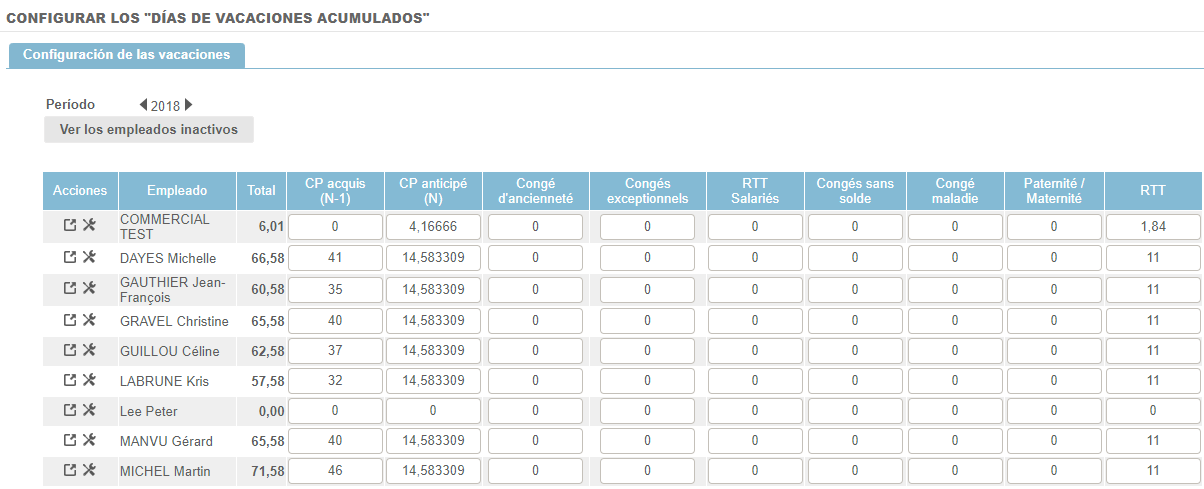Viewport: 1204px width, 489px height.
Task: Edit CP anticipé field for Lee Peter
Action: 433,410
